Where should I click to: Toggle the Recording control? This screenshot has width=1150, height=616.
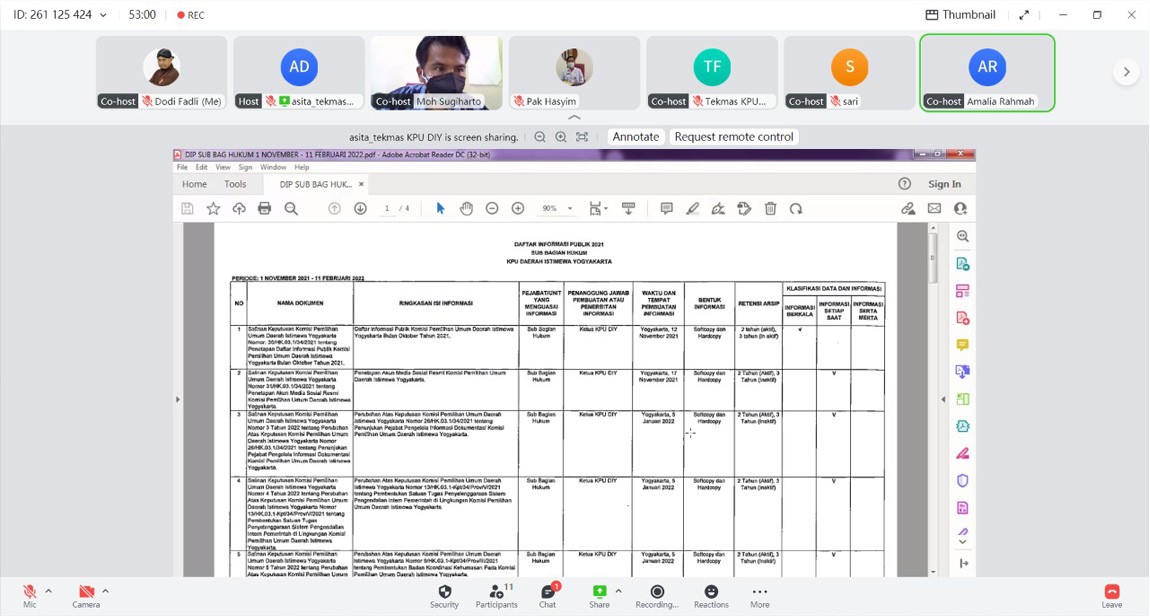(657, 592)
